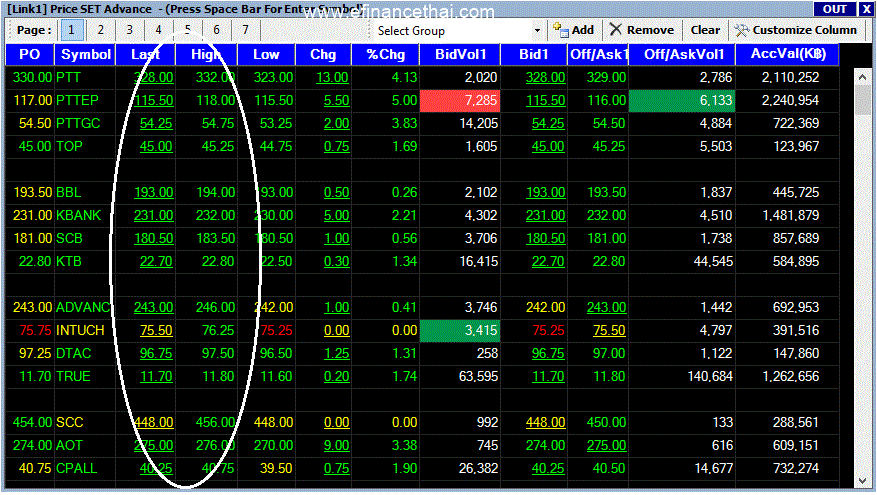The height and width of the screenshot is (495, 877).
Task: Switch to page 7
Action: tap(246, 30)
